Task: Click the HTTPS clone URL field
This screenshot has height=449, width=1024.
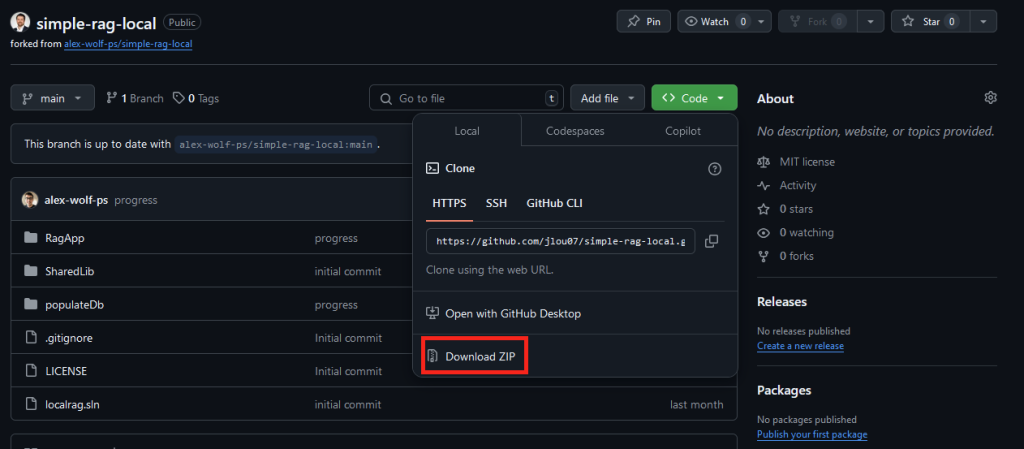Action: tap(560, 241)
